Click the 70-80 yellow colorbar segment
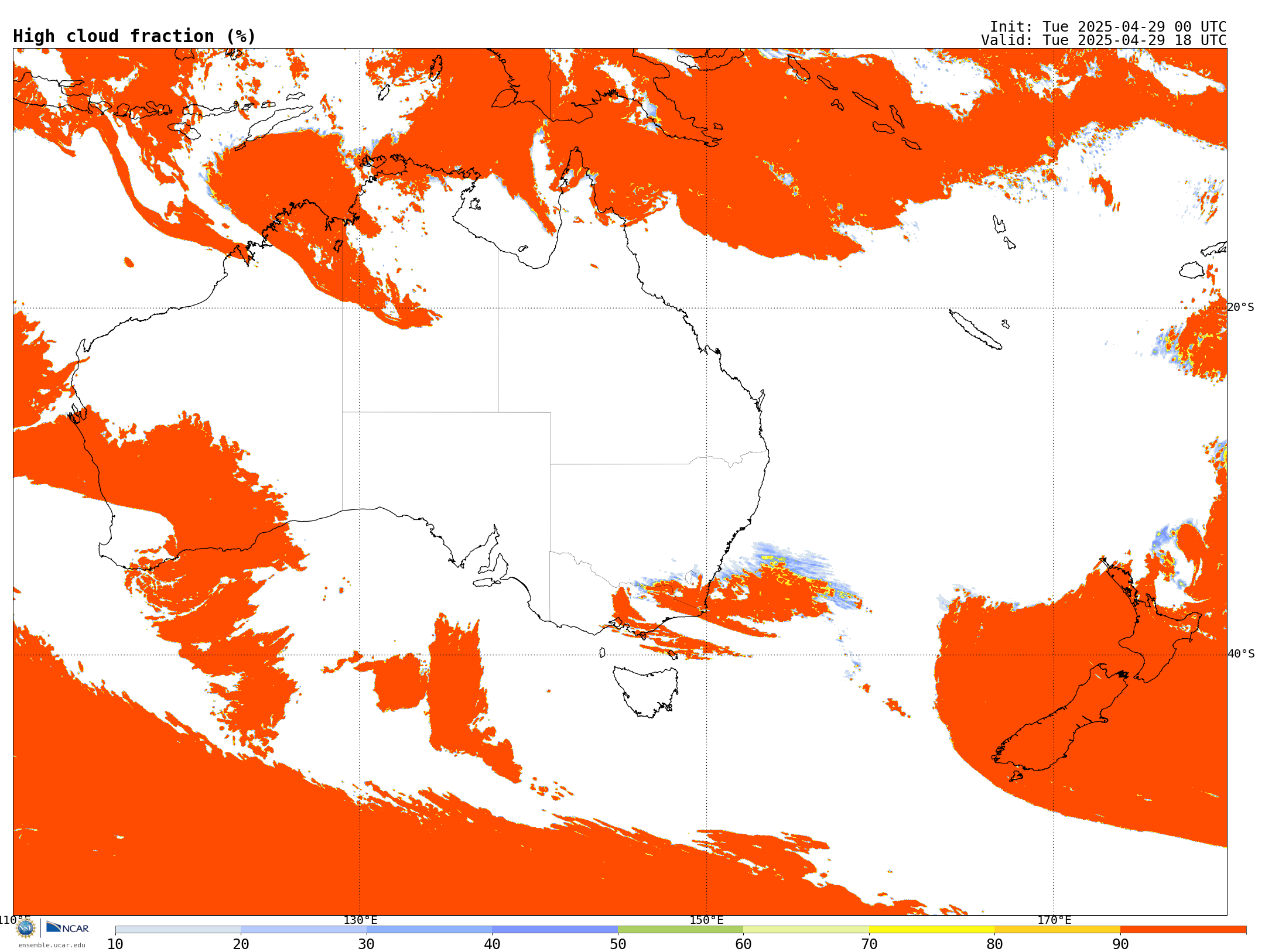 click(932, 930)
